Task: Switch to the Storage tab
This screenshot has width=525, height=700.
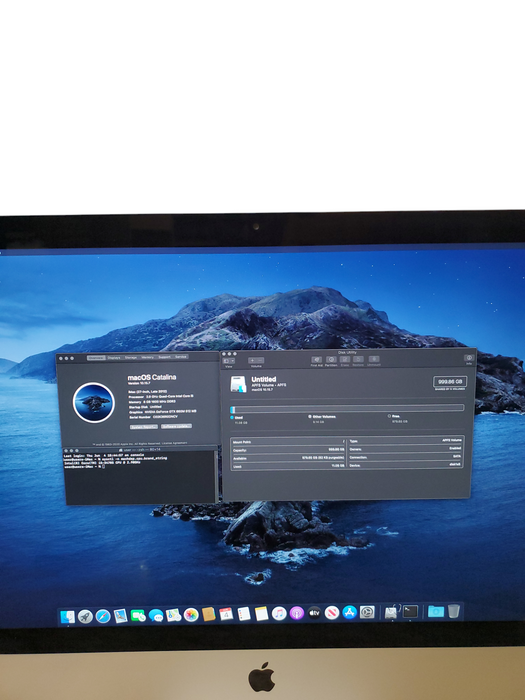Action: tap(131, 358)
